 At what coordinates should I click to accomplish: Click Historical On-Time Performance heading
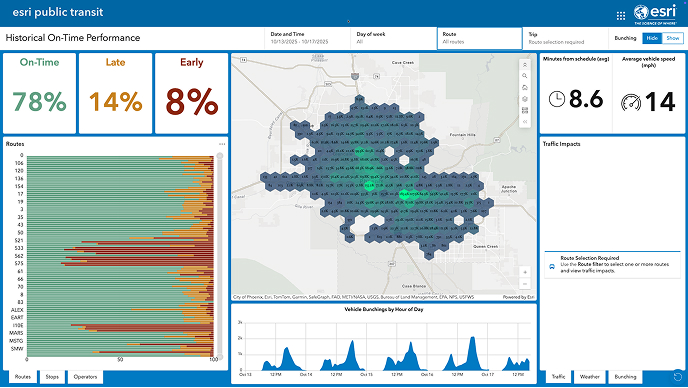73,38
